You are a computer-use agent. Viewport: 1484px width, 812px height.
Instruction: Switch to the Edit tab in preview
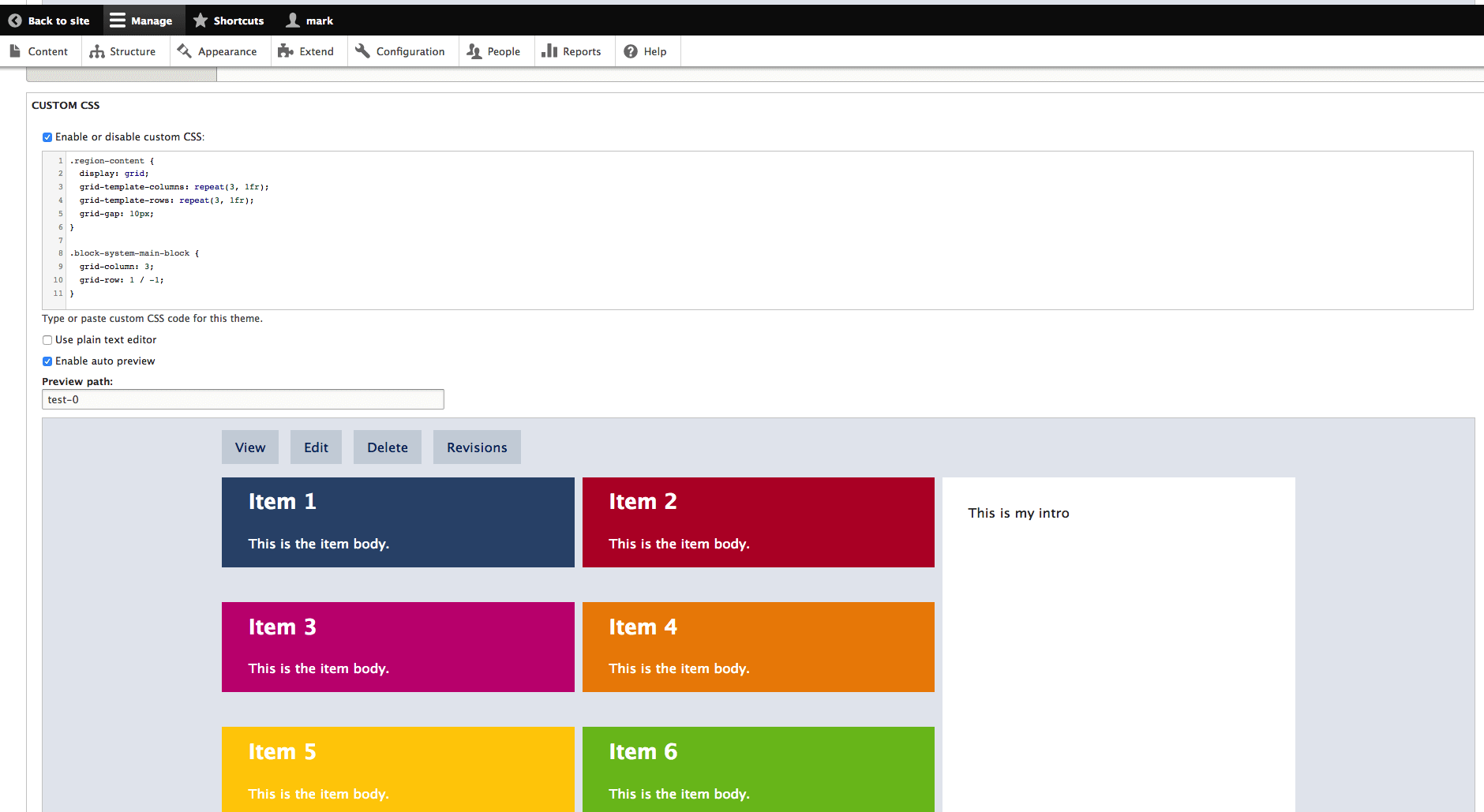click(316, 447)
